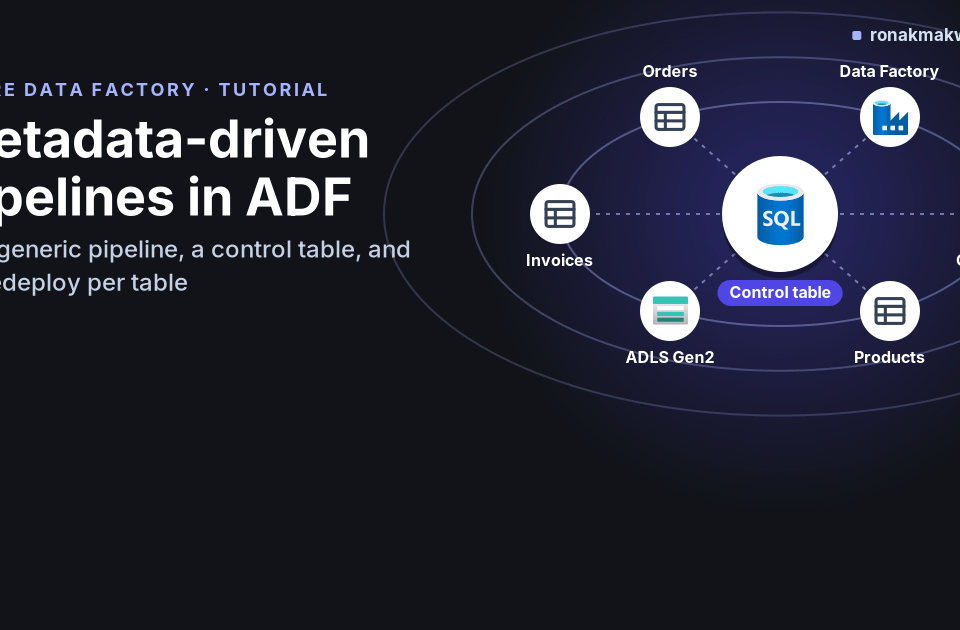Click the 'etadata-driven' headline line
Viewport: 960px width, 630px height.
coord(184,140)
